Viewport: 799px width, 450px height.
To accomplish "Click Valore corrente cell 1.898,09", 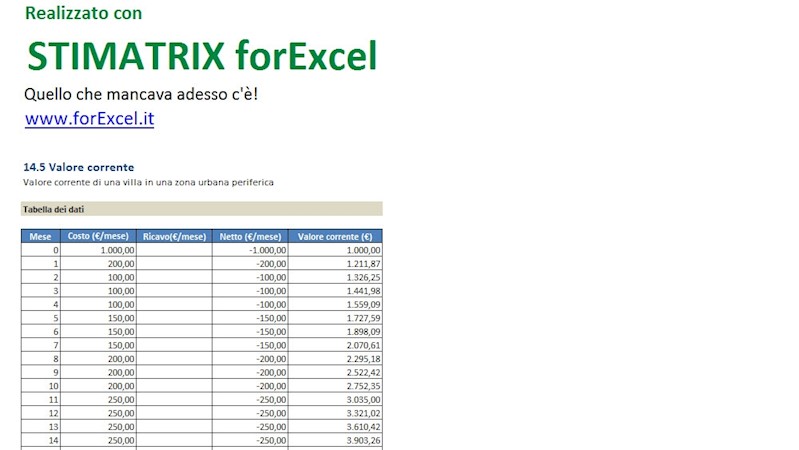I will [335, 332].
